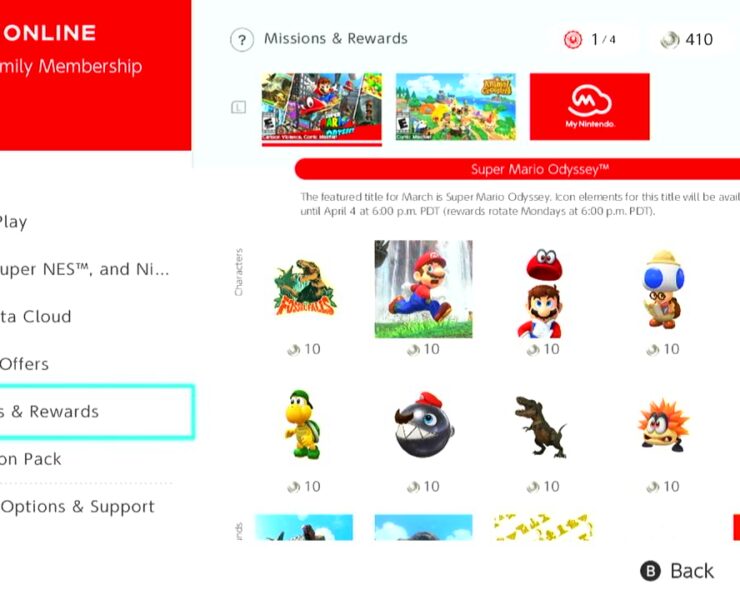The width and height of the screenshot is (740, 600).
Task: Click the question mark help icon
Action: click(x=242, y=40)
